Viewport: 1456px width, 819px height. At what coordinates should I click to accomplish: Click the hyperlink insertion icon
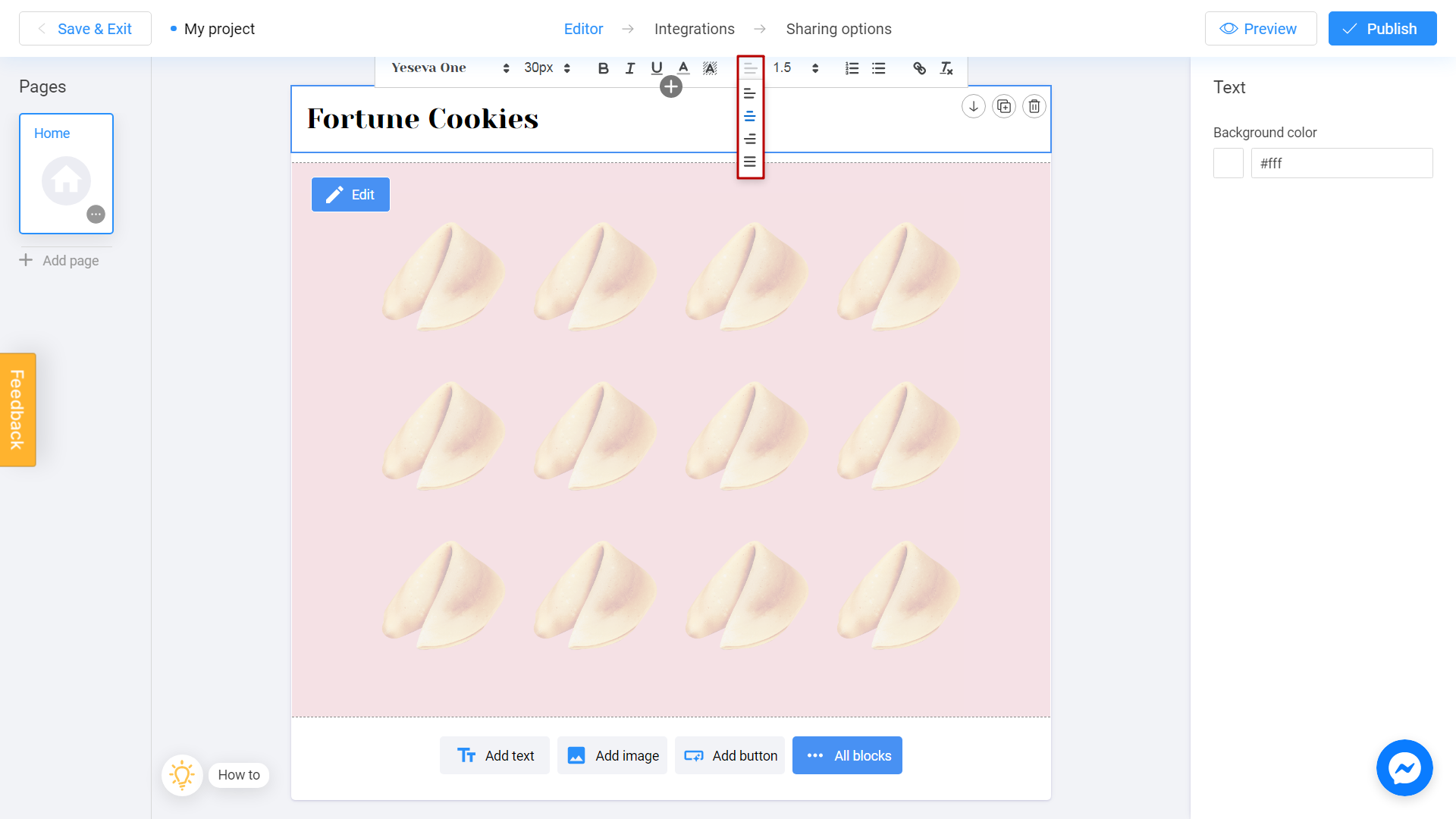[919, 68]
